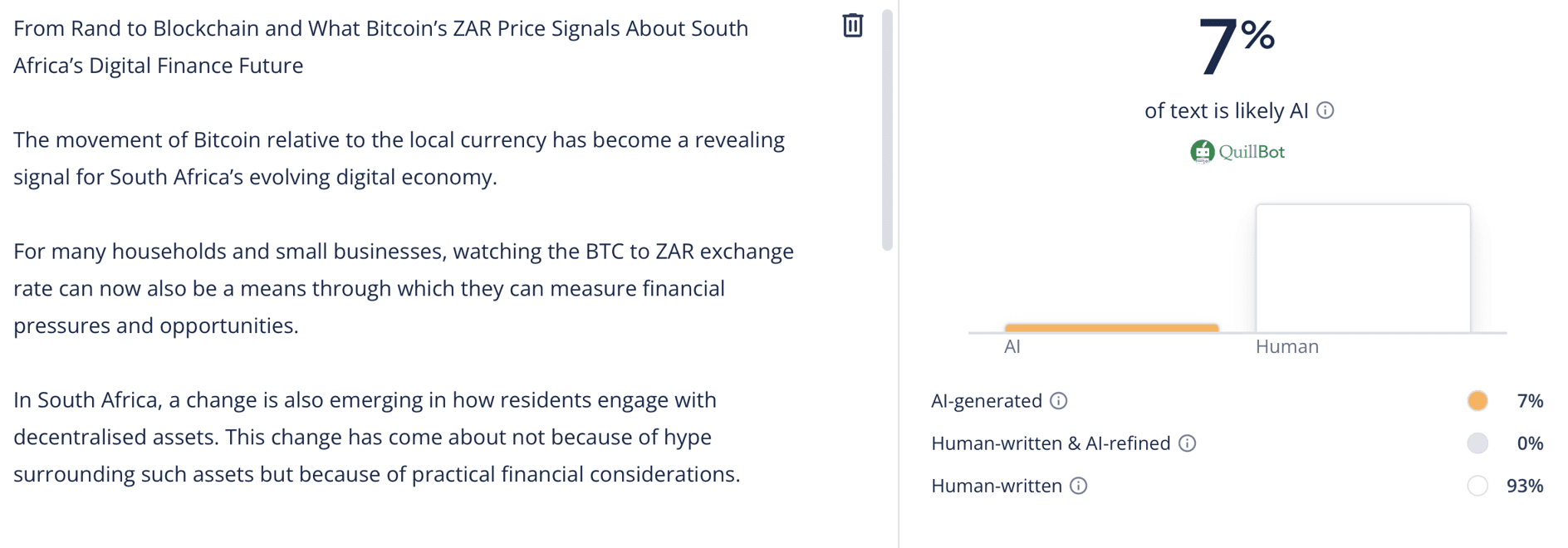Open the info tooltip beside 'of text is likely AI'

pos(1326,110)
